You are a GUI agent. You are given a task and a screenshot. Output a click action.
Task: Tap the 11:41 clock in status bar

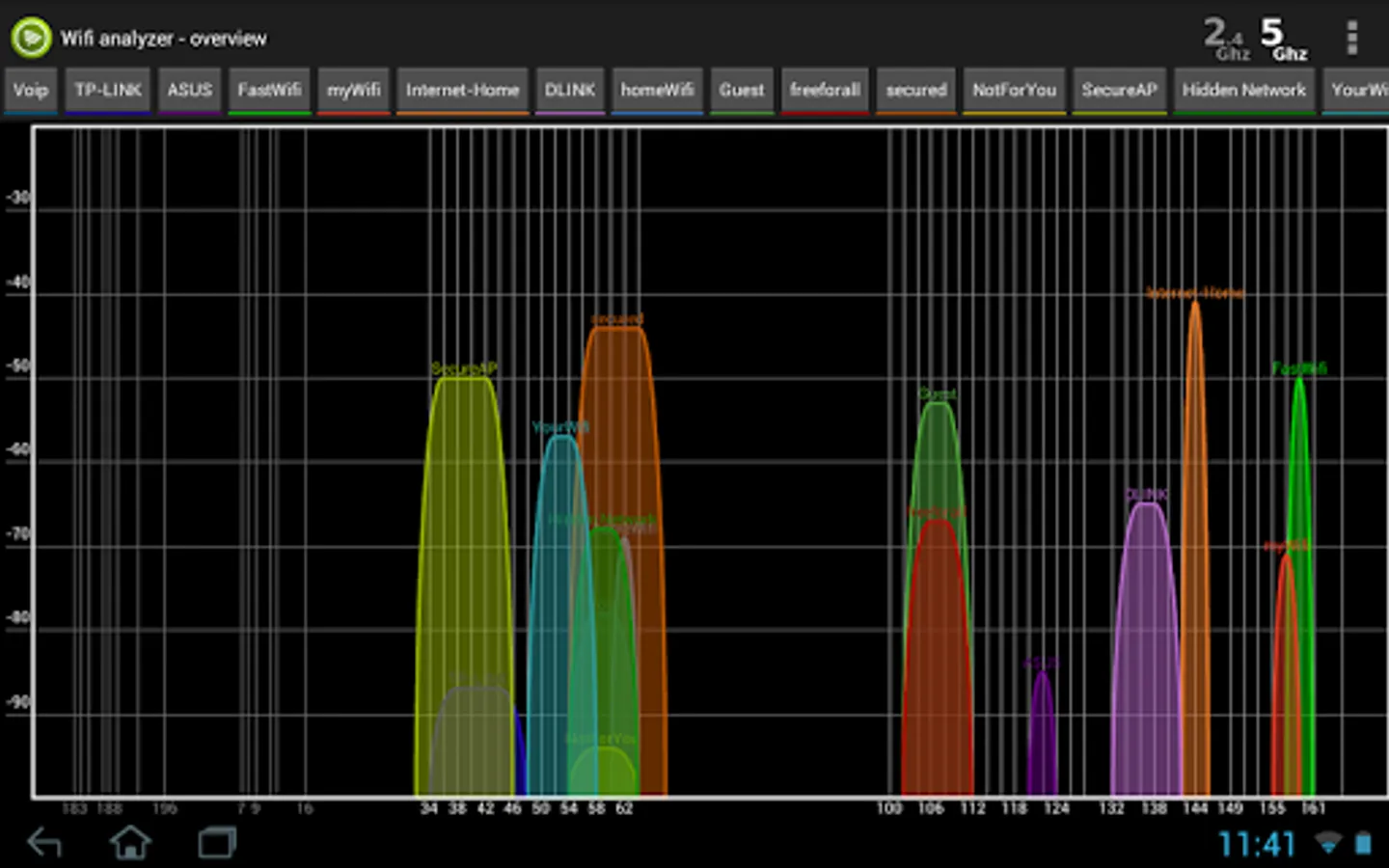pos(1257,844)
